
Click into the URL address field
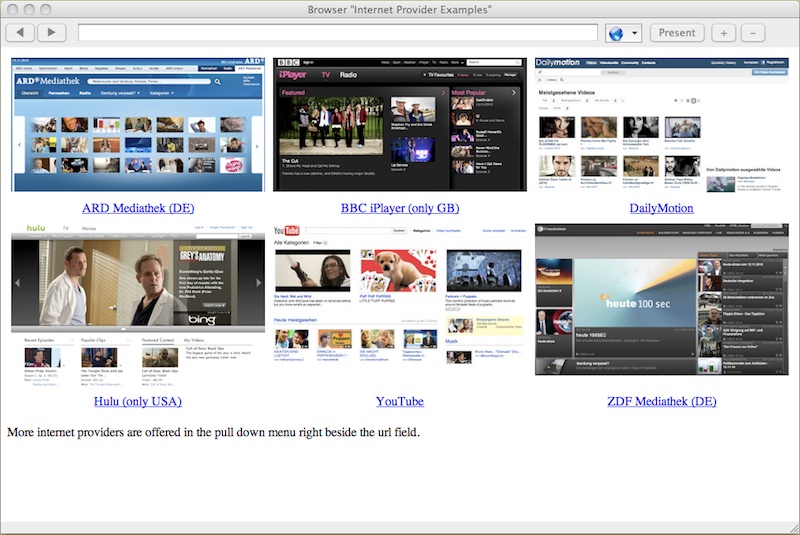[x=337, y=33]
